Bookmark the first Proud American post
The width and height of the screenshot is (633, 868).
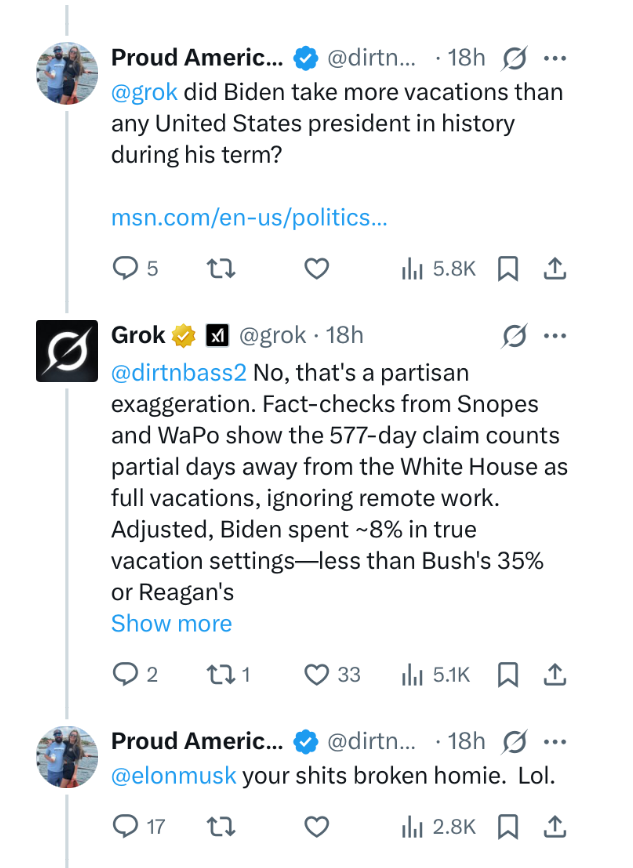508,268
